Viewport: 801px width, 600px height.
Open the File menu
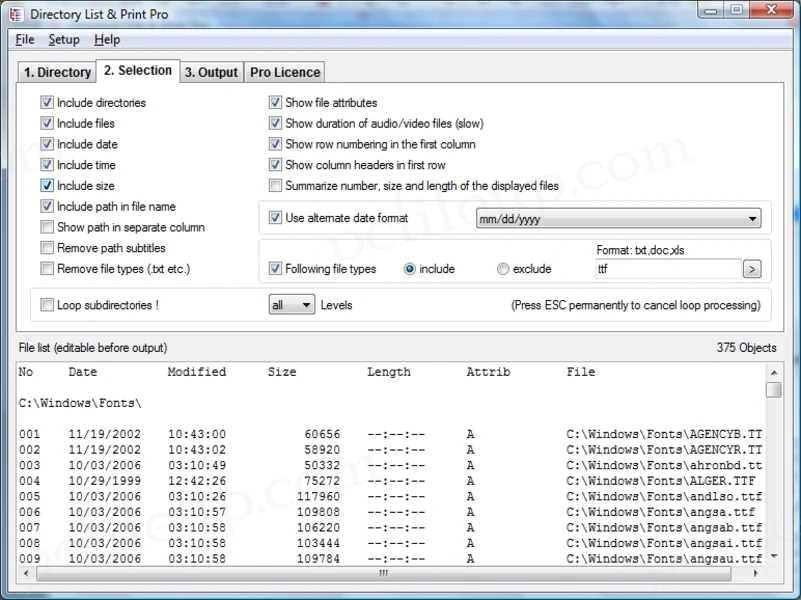coord(24,40)
